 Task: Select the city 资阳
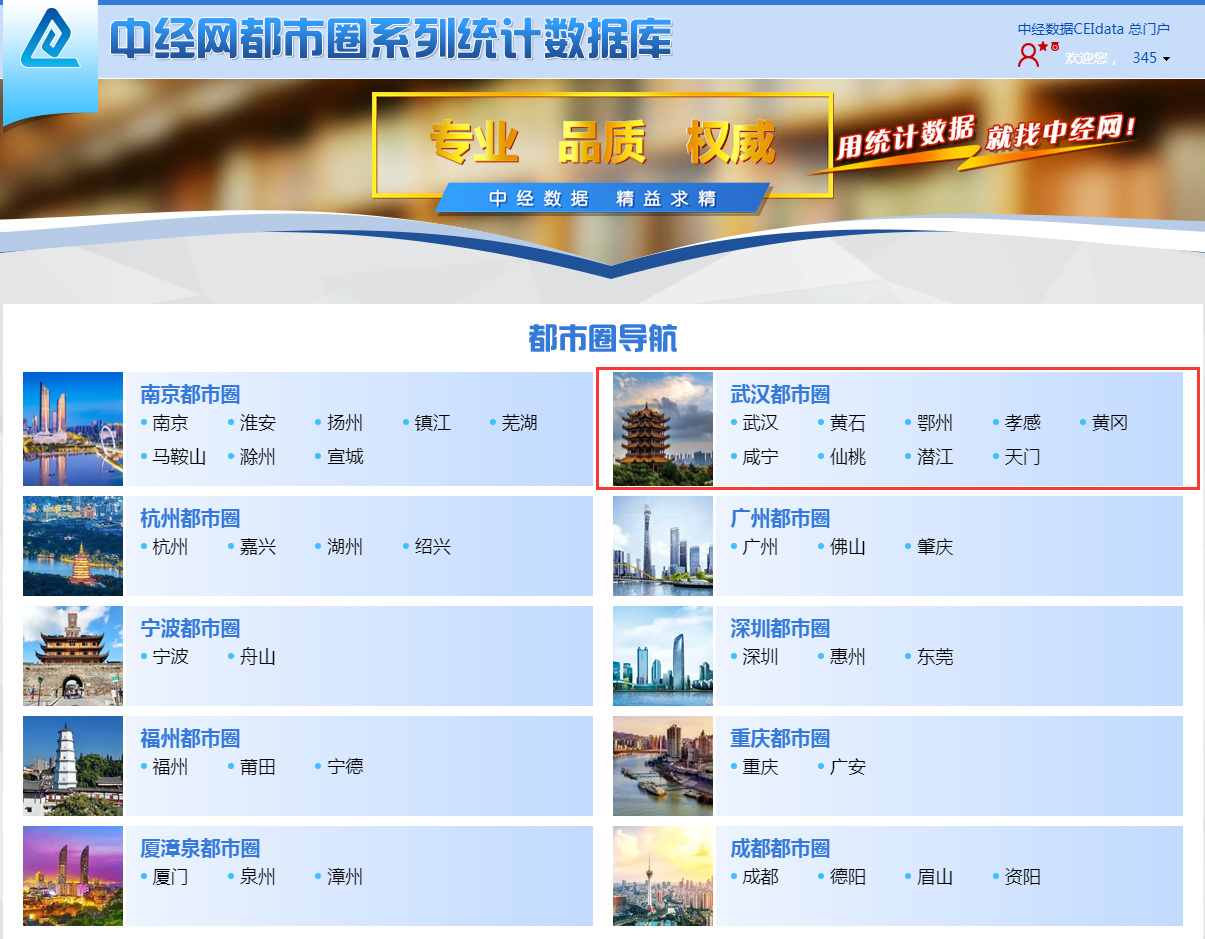pyautogui.click(x=1023, y=877)
